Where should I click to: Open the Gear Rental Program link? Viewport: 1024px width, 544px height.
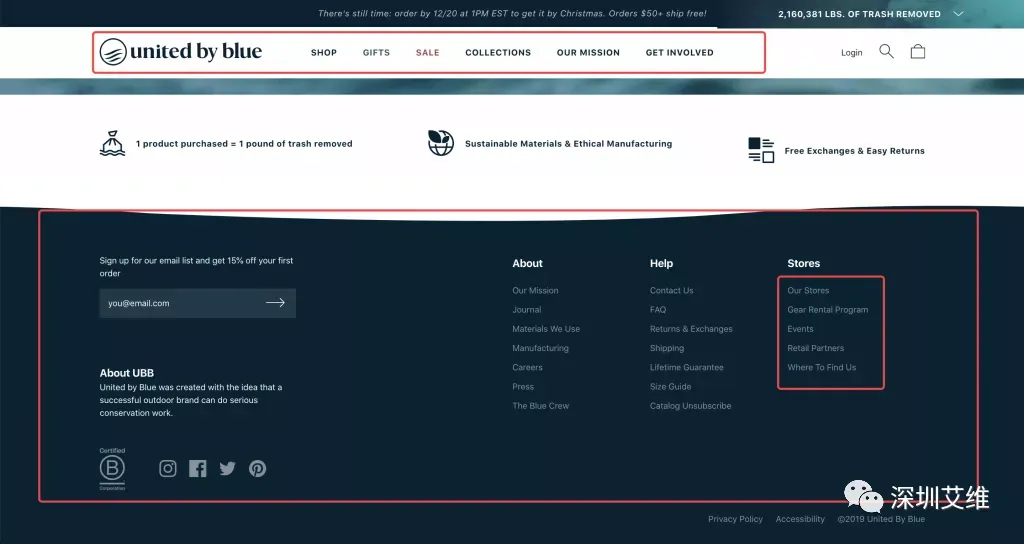click(827, 310)
